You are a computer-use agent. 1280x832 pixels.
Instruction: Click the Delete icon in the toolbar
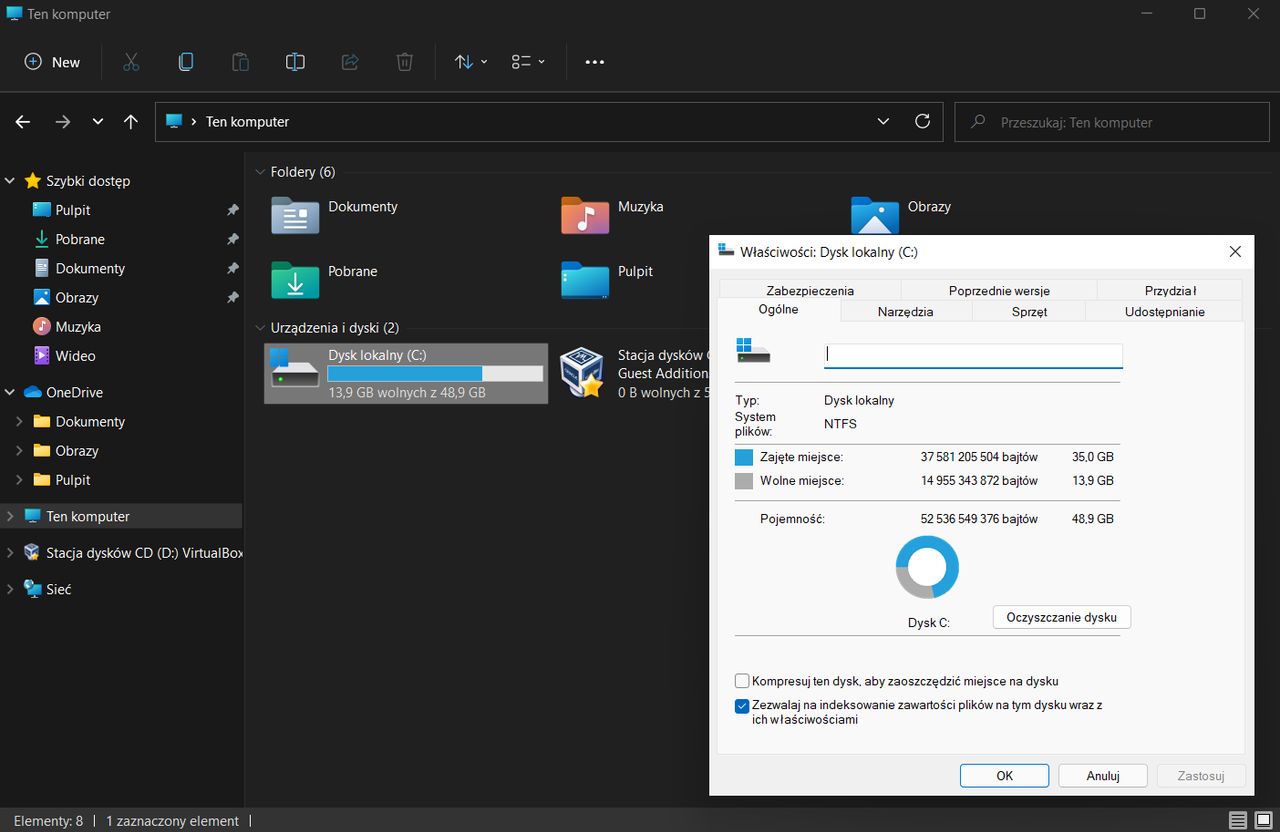(404, 61)
